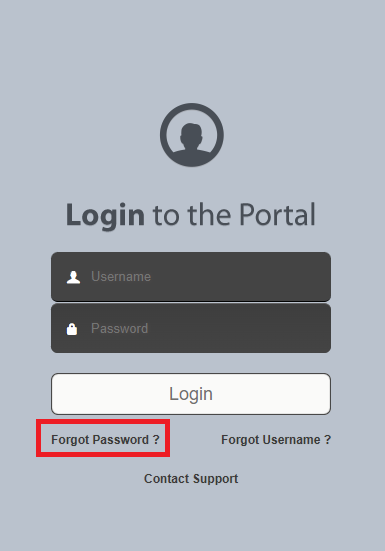Click the bold "Login" word in heading
The height and width of the screenshot is (551, 385).
105,215
